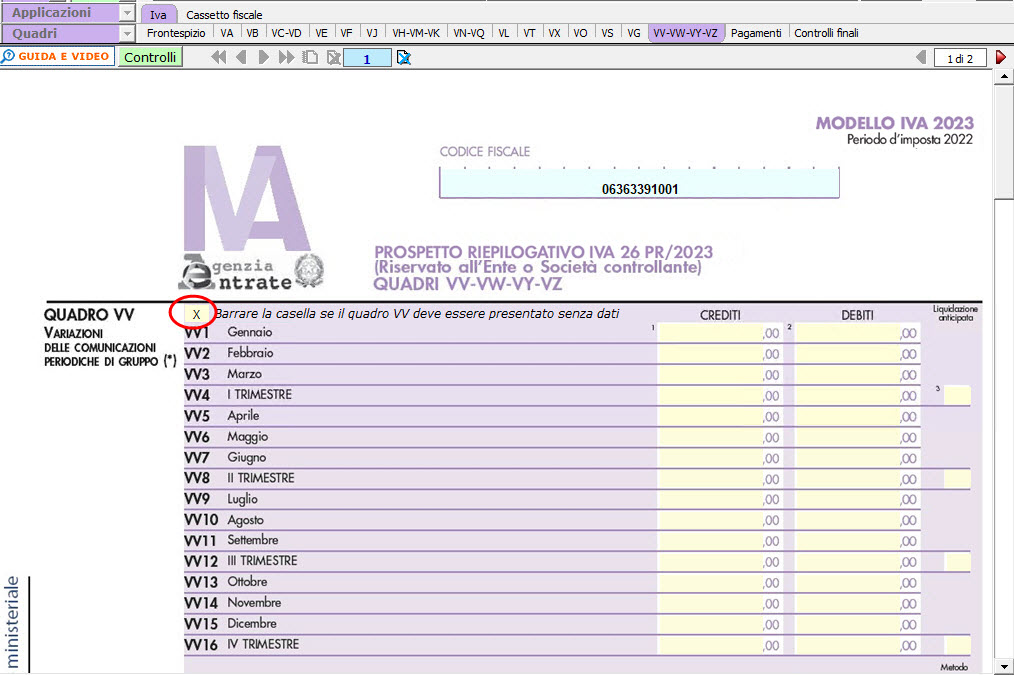1014x675 pixels.
Task: Click VV11 Settembre Crediti field
Action: [x=720, y=541]
